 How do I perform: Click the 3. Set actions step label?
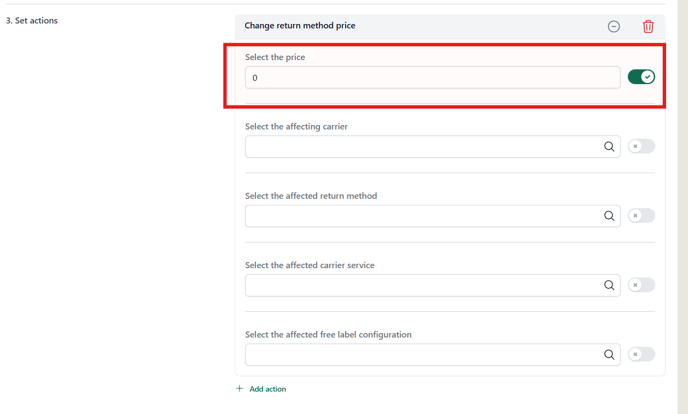click(x=32, y=21)
